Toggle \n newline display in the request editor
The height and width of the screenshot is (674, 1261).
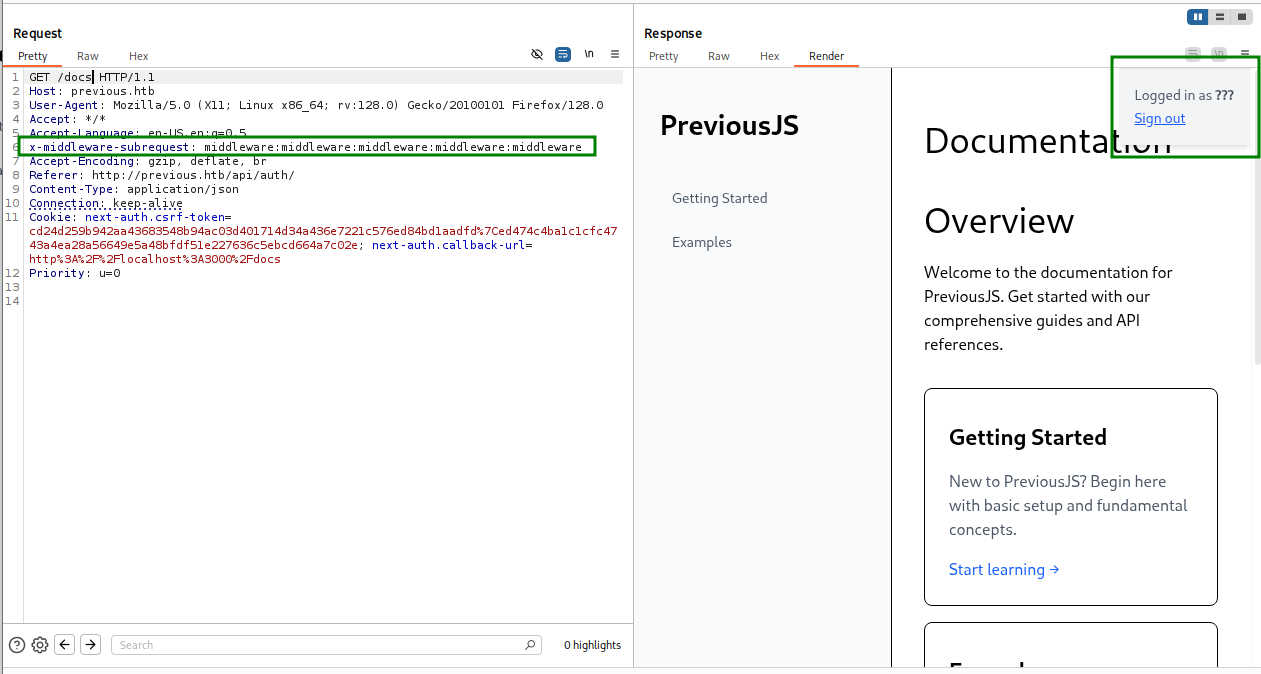coord(588,54)
